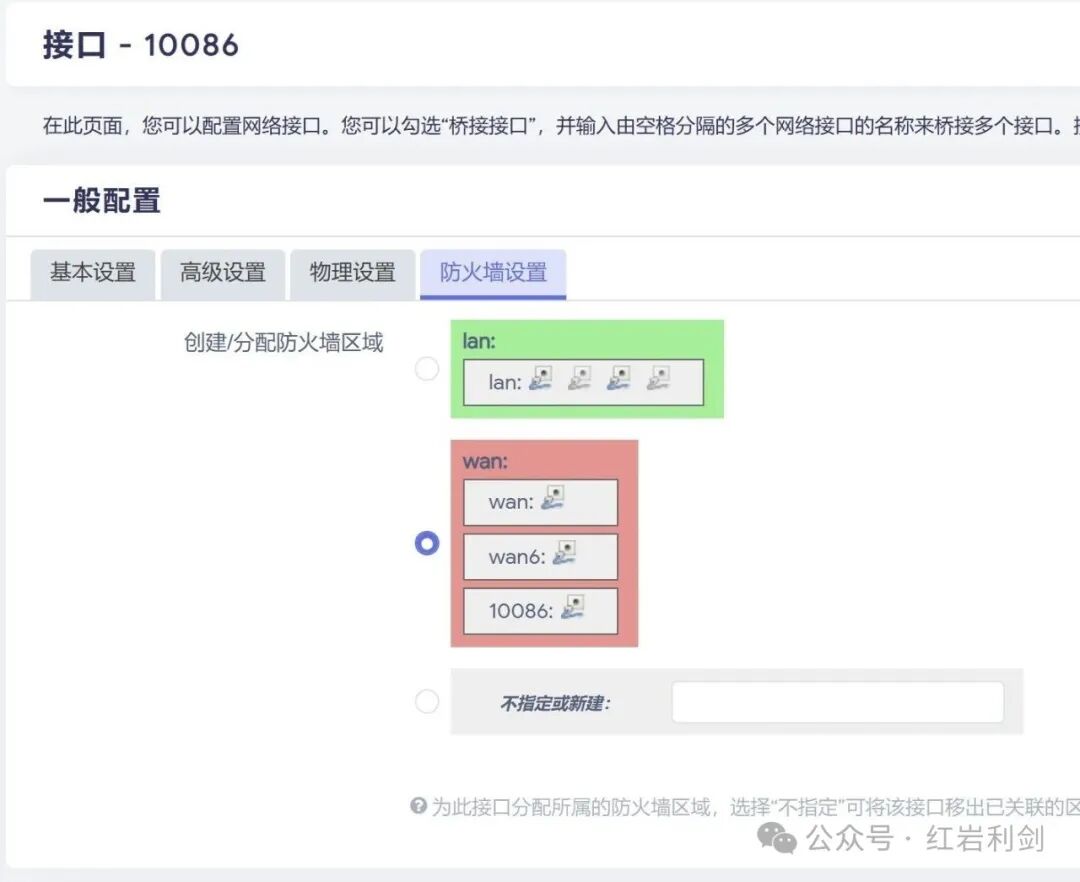
Task: Click the green lan zone box header
Action: [x=479, y=341]
